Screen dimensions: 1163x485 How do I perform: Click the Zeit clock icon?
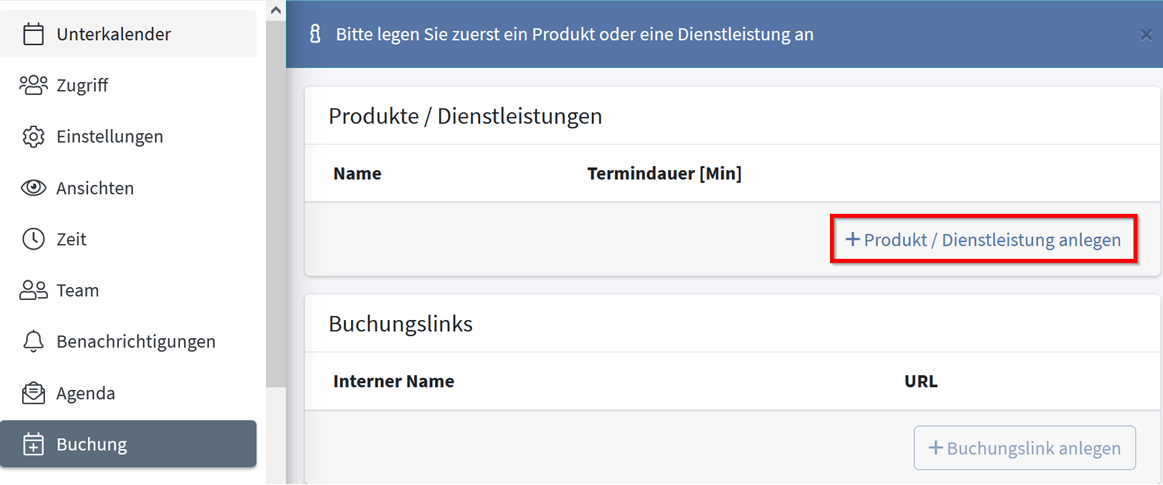[33, 240]
